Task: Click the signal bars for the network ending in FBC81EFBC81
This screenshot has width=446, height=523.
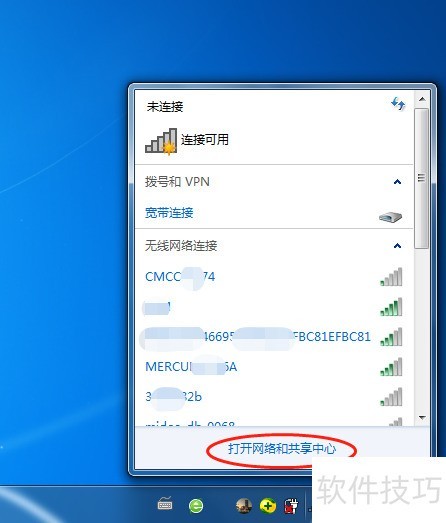Action: [x=391, y=337]
